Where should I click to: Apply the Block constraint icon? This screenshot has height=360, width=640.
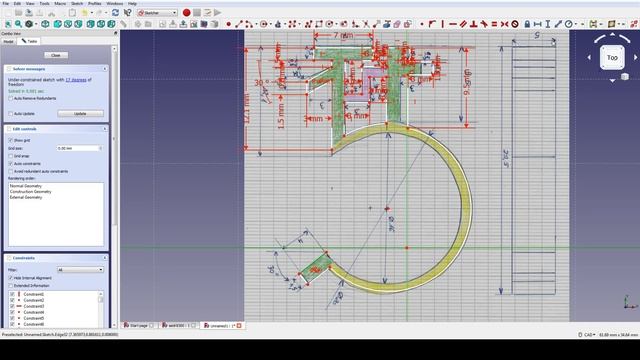pyautogui.click(x=515, y=24)
